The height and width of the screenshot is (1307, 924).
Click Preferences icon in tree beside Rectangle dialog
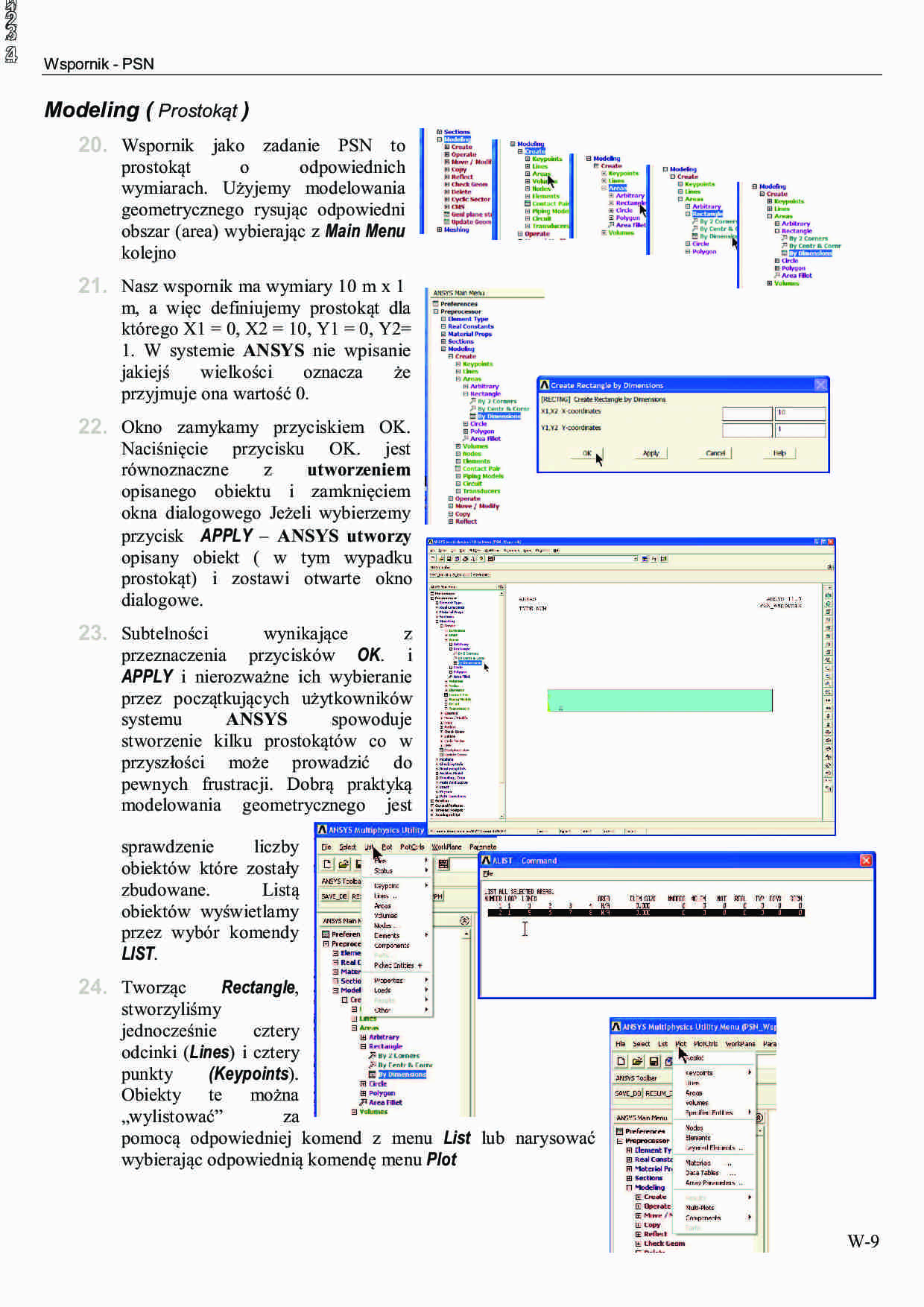point(436,303)
